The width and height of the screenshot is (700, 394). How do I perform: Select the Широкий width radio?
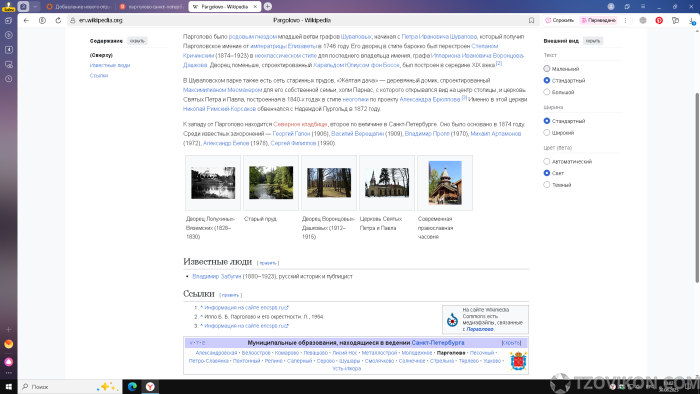click(x=546, y=133)
